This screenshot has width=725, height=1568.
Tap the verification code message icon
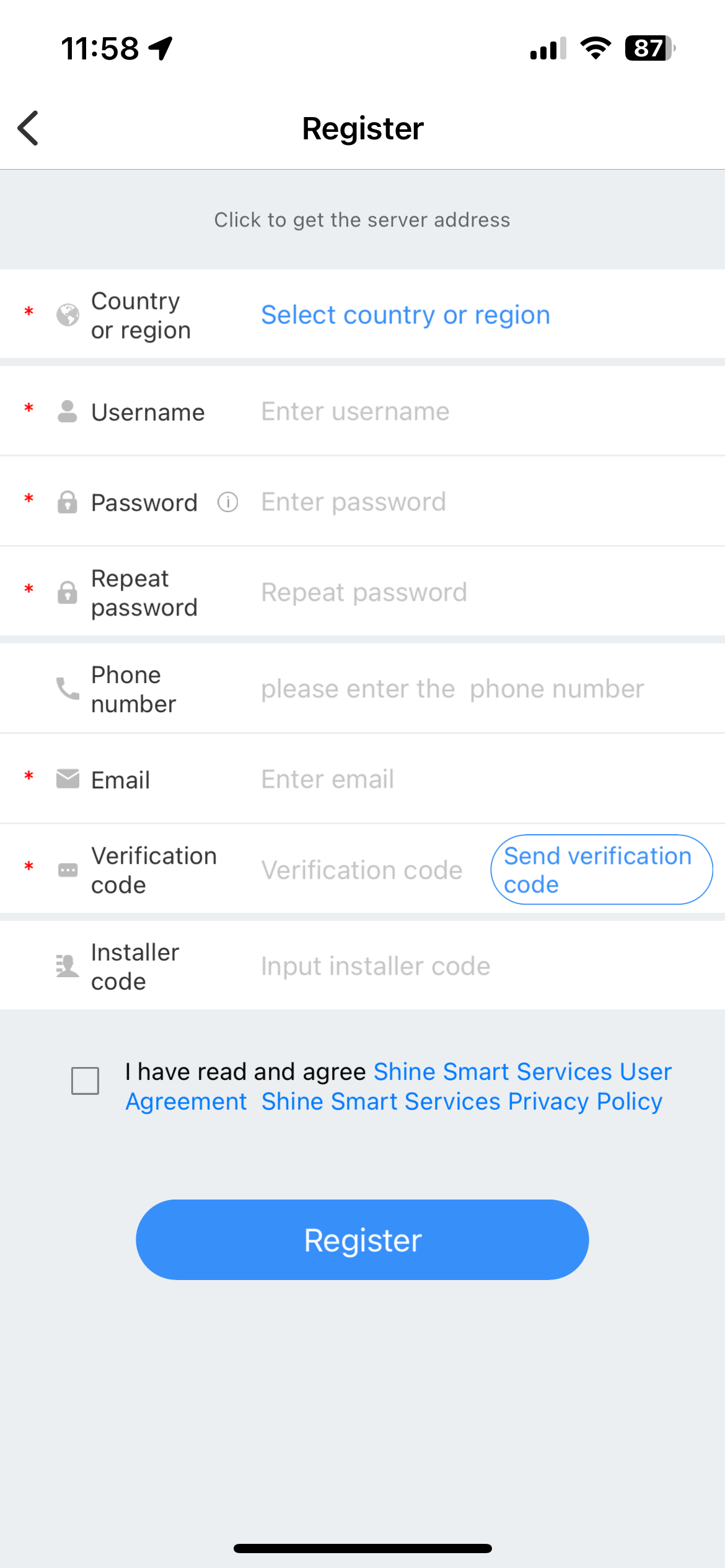click(x=68, y=870)
